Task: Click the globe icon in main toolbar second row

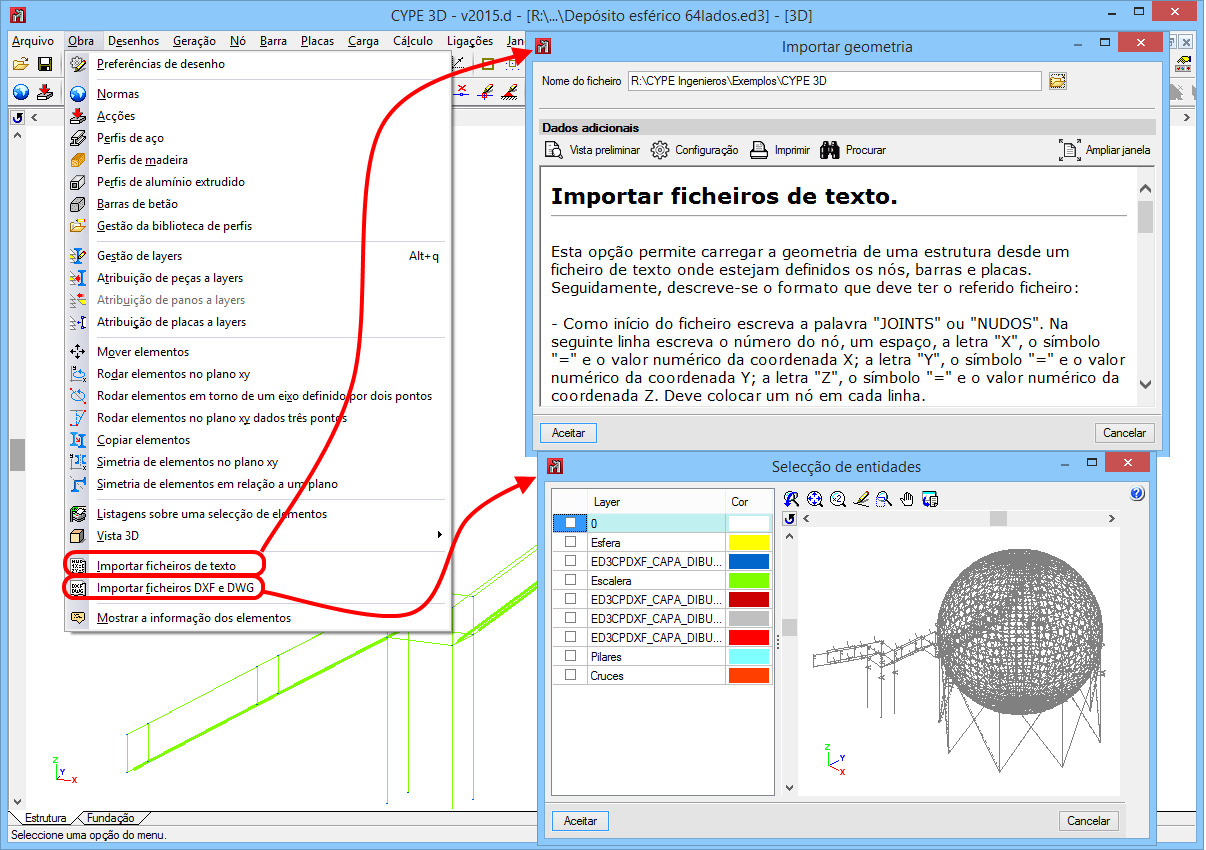Action: [21, 92]
